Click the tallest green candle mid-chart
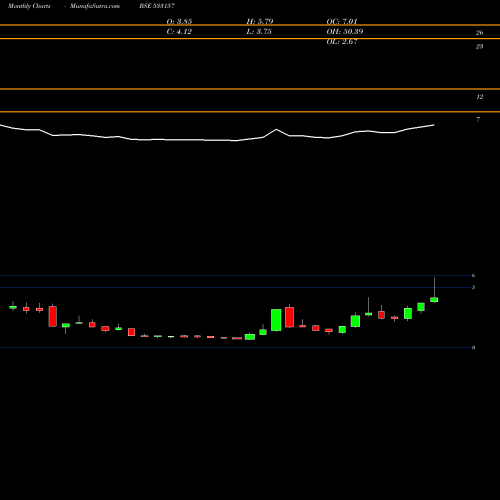 click(x=276, y=320)
